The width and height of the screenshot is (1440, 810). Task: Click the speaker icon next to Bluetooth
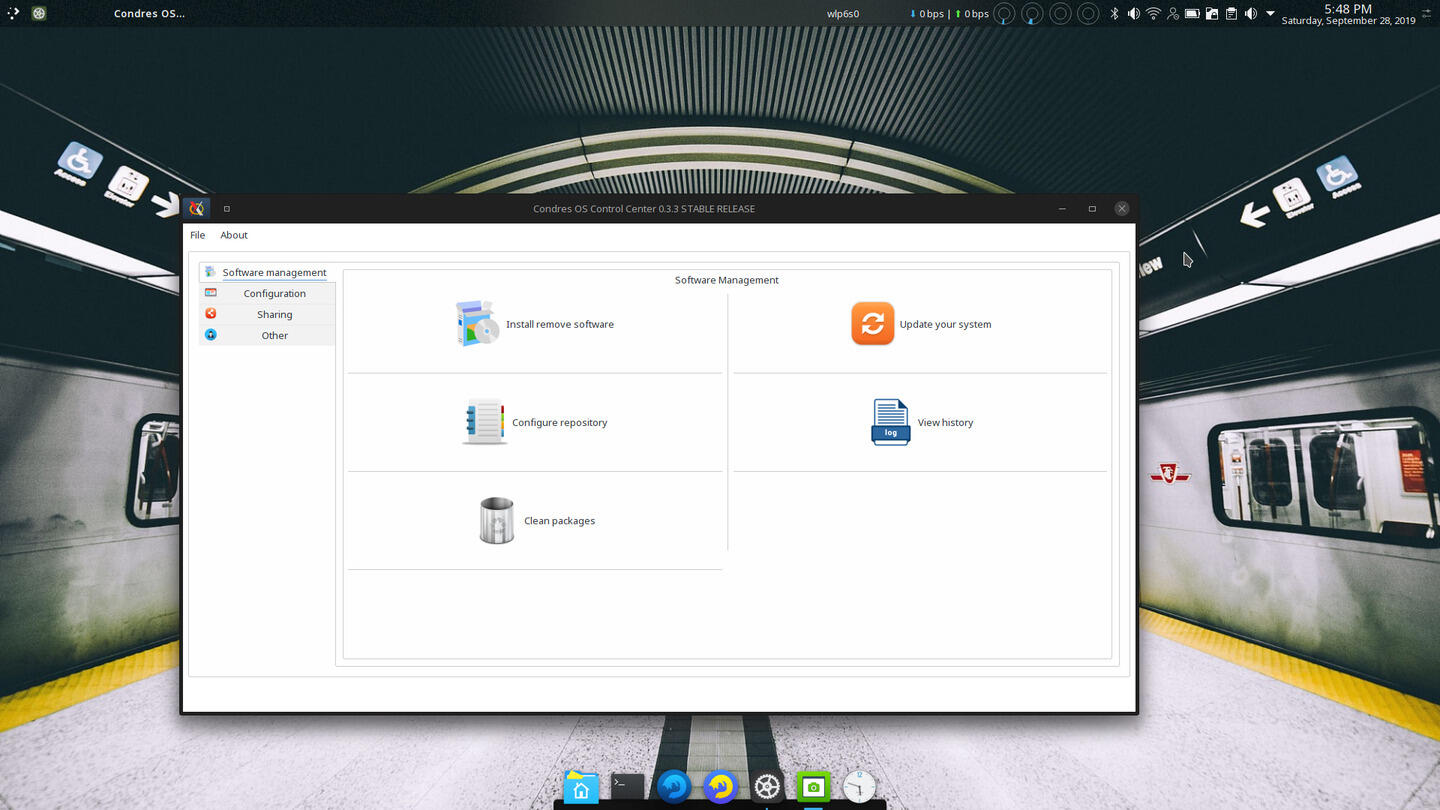tap(1133, 14)
